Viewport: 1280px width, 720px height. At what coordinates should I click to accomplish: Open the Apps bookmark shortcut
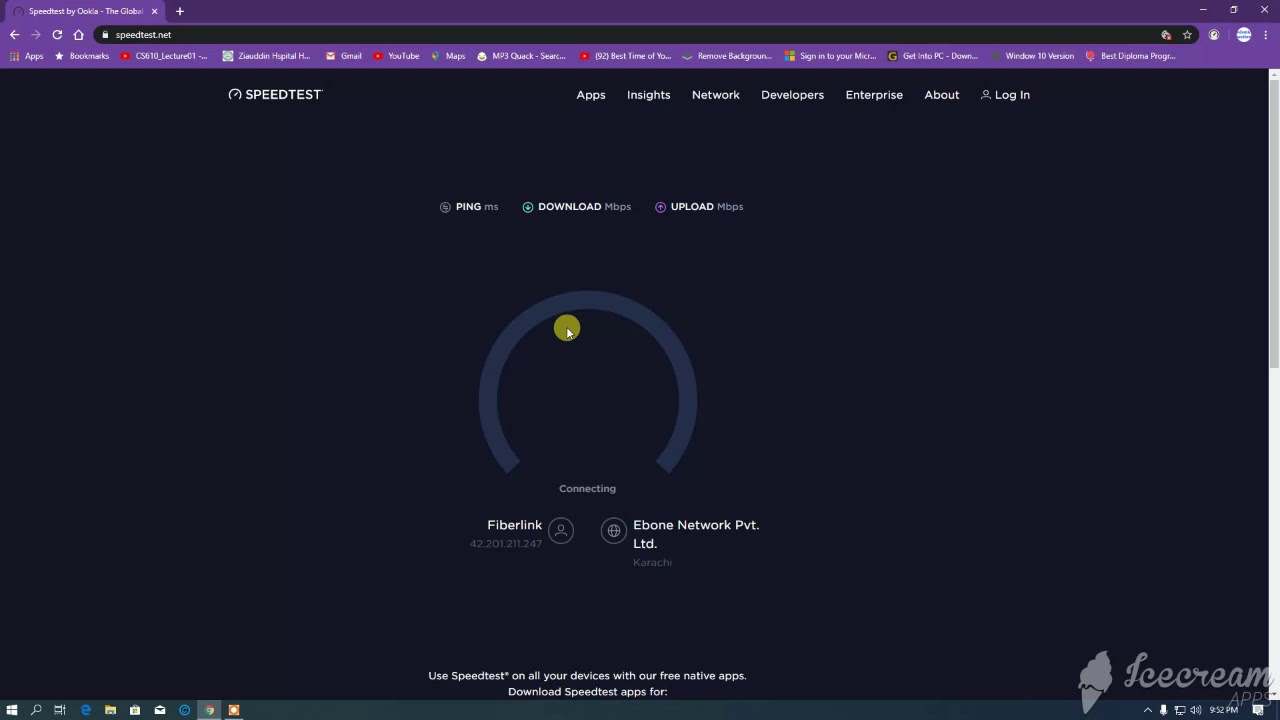(26, 56)
